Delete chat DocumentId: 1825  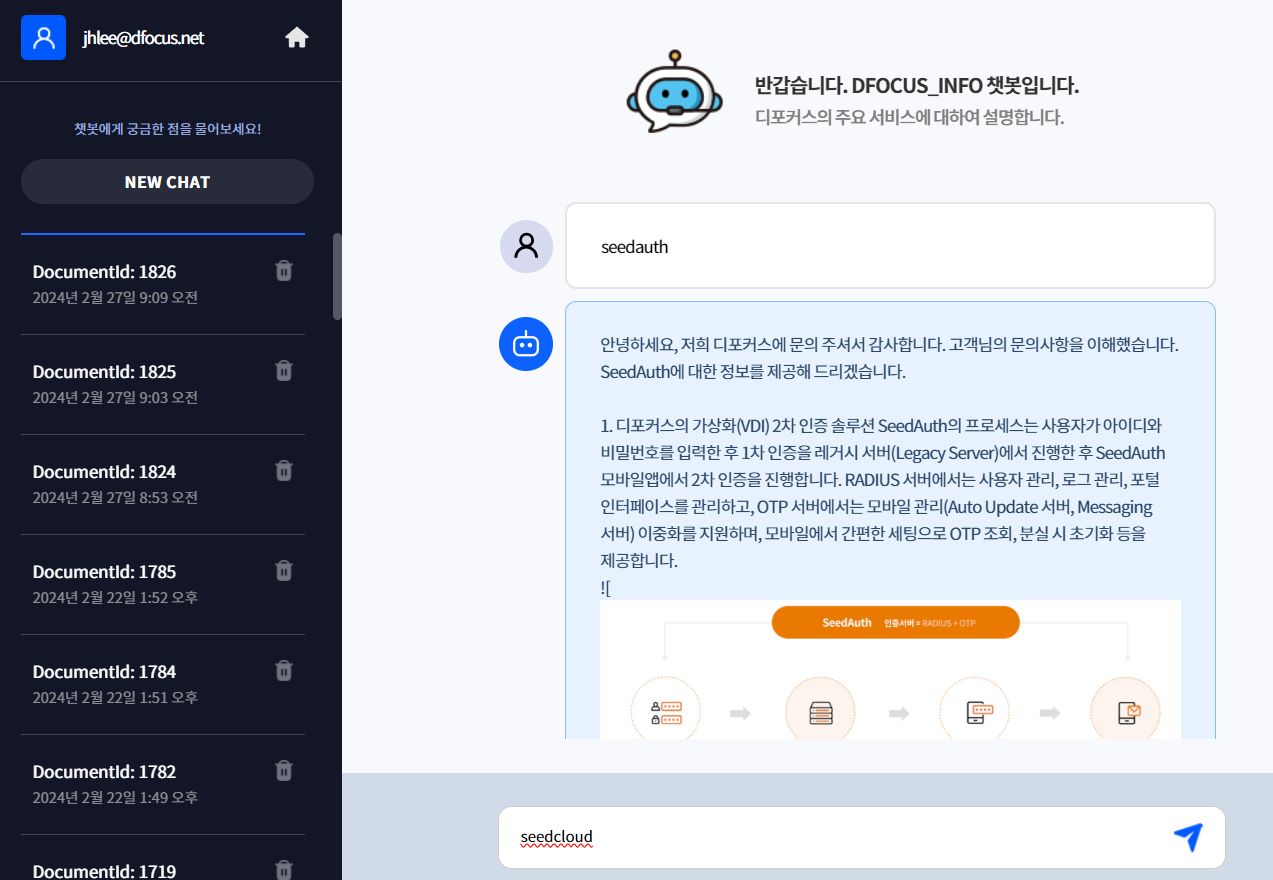(284, 371)
